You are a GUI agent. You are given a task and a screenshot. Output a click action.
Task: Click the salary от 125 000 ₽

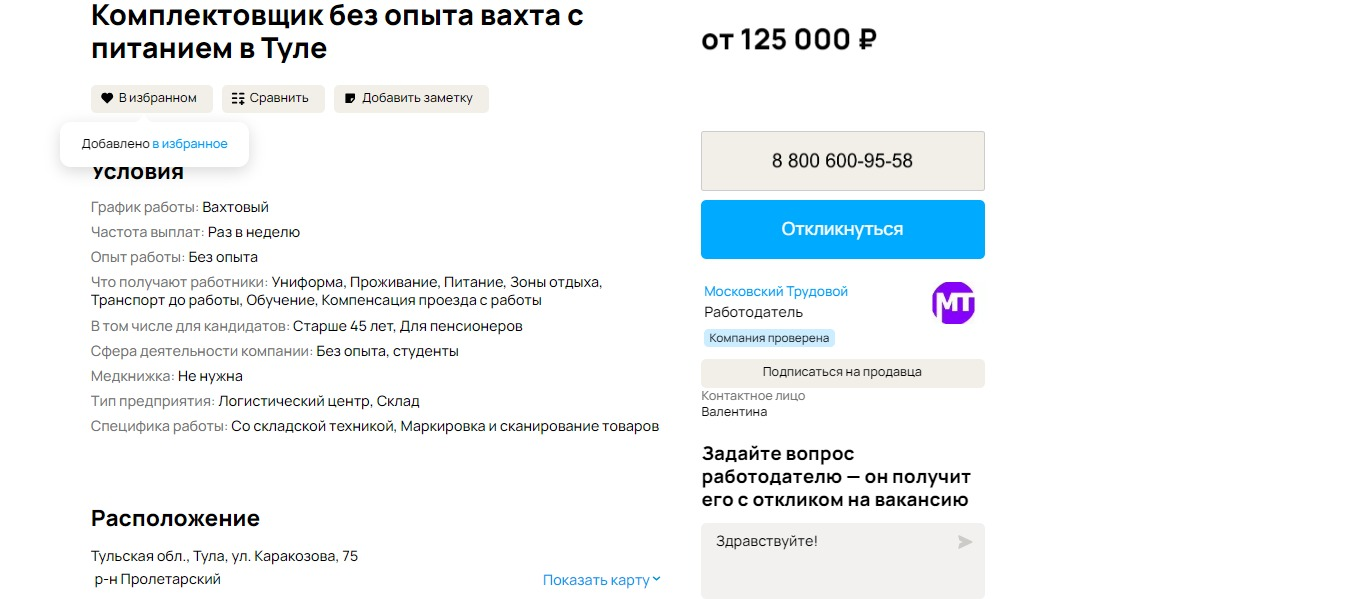coord(789,40)
